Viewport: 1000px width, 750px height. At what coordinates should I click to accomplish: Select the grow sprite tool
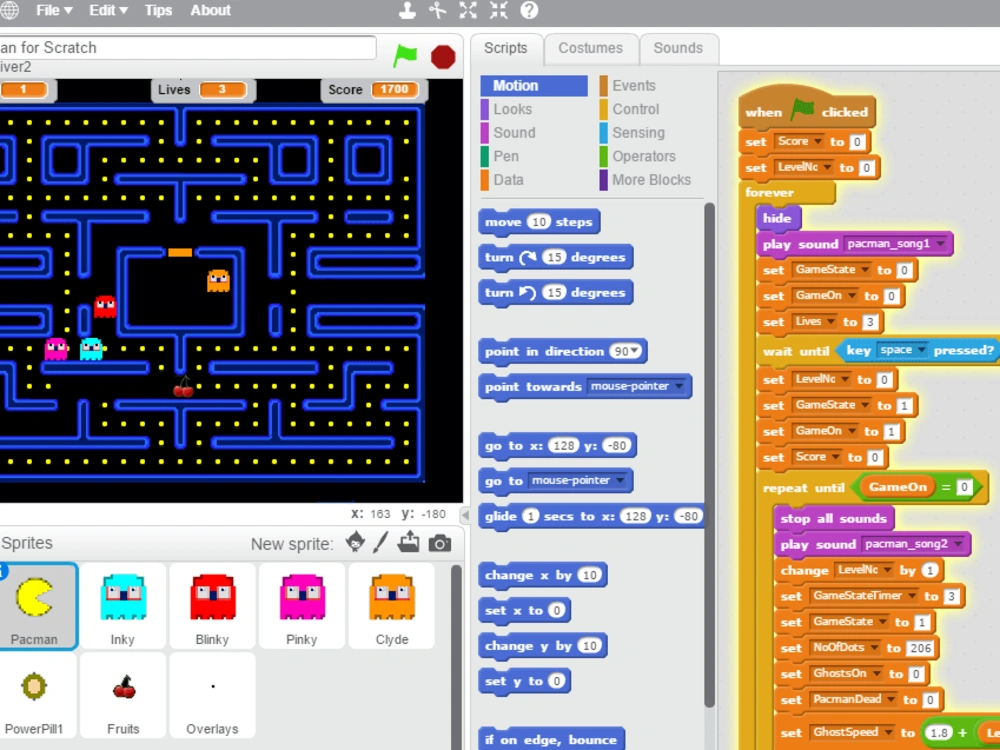[467, 10]
